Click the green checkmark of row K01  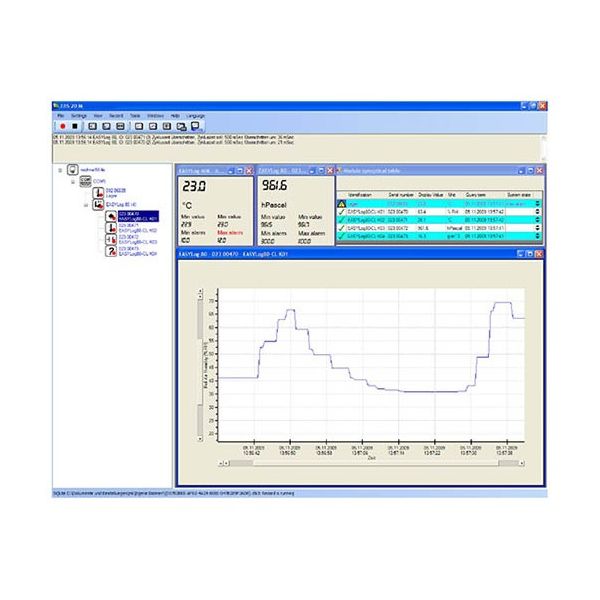tap(341, 212)
